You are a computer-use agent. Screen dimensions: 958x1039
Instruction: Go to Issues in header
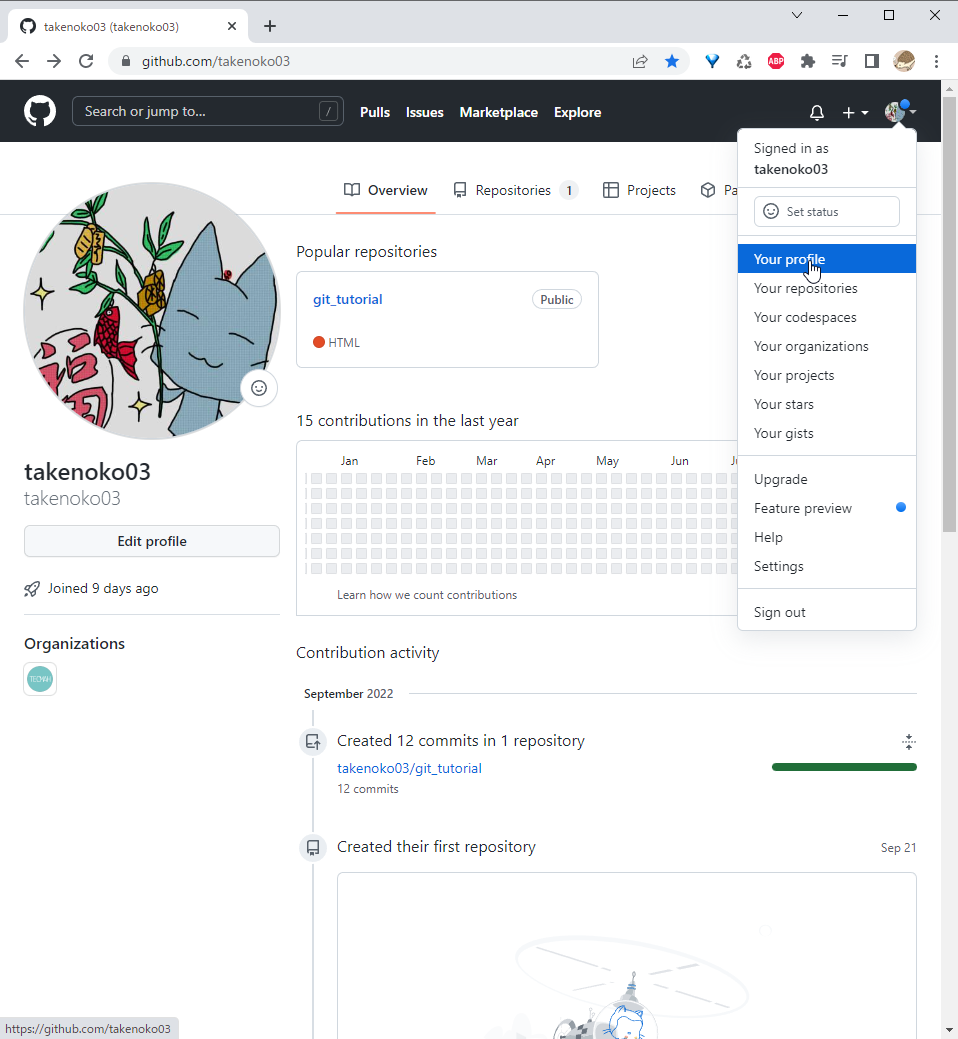click(425, 113)
